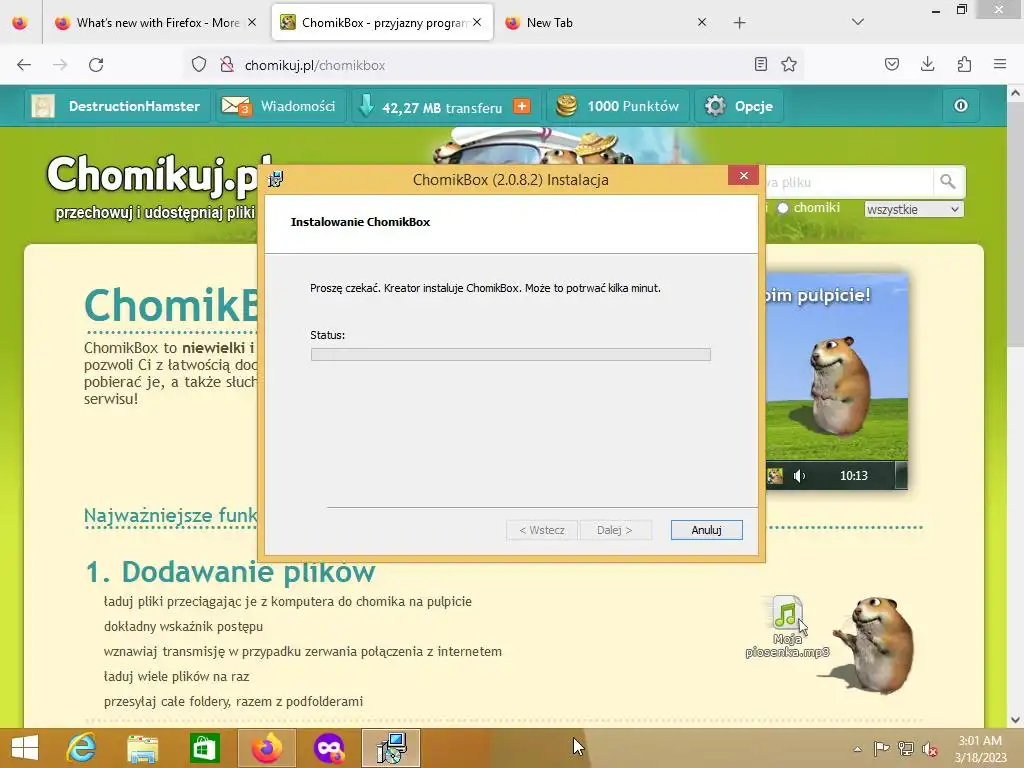Click the installation Status progress bar
1024x768 pixels.
coord(511,355)
